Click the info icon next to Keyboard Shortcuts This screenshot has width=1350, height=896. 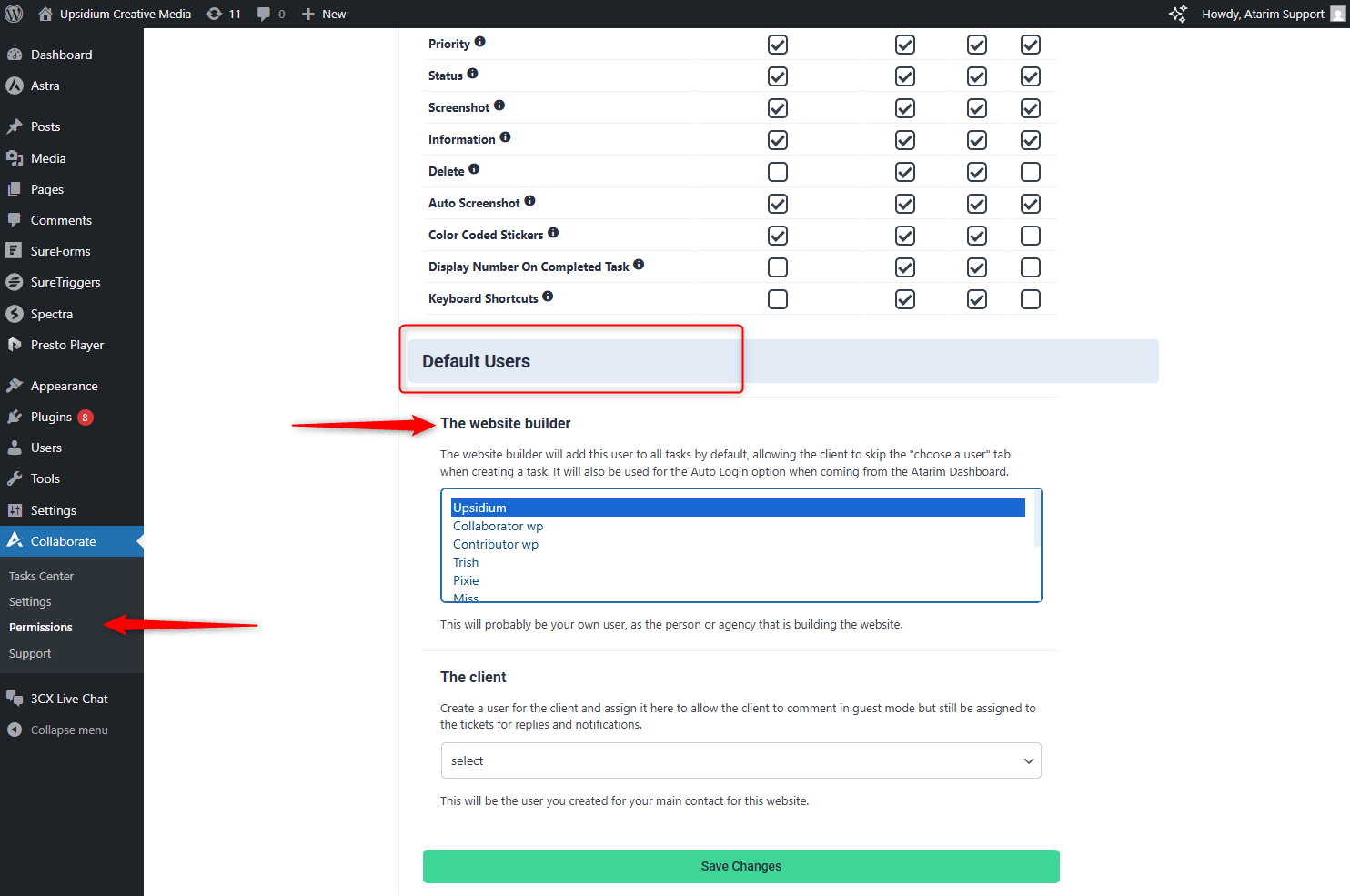[548, 297]
